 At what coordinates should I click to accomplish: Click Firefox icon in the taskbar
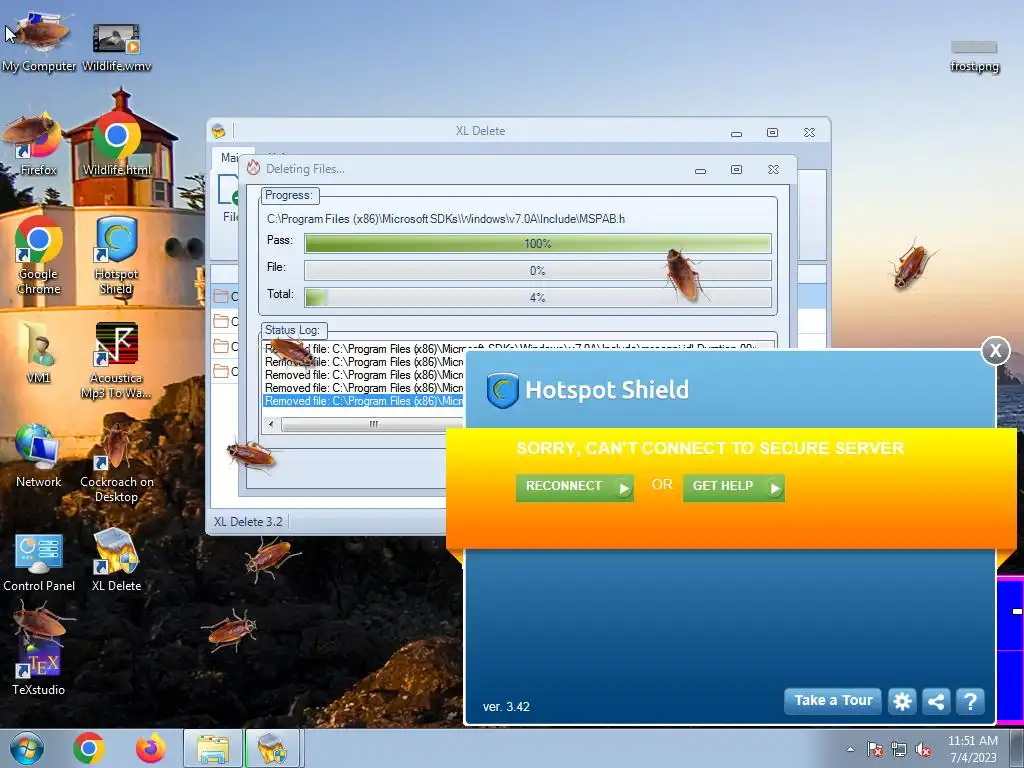[x=150, y=748]
